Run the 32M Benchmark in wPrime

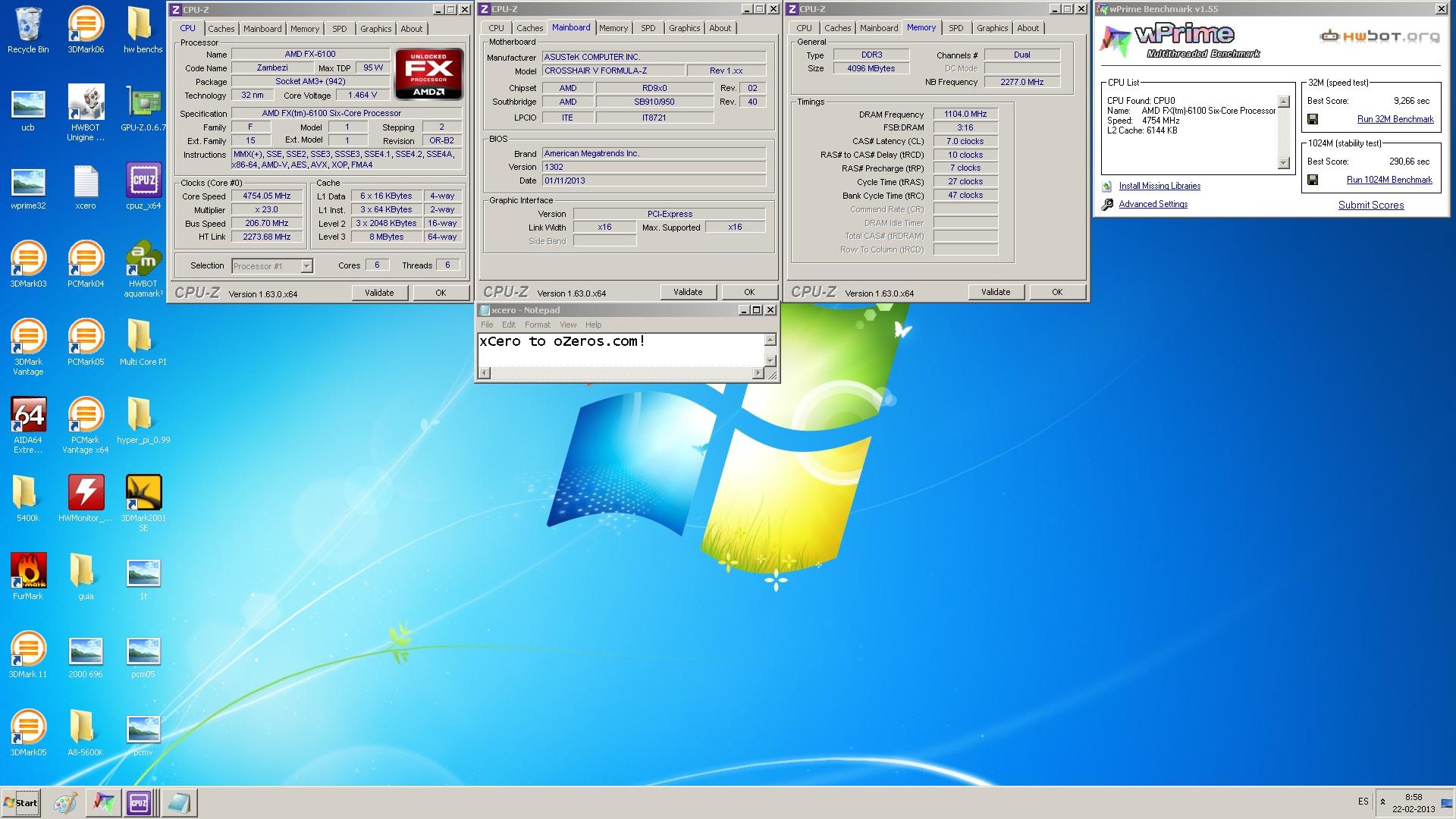(1395, 119)
